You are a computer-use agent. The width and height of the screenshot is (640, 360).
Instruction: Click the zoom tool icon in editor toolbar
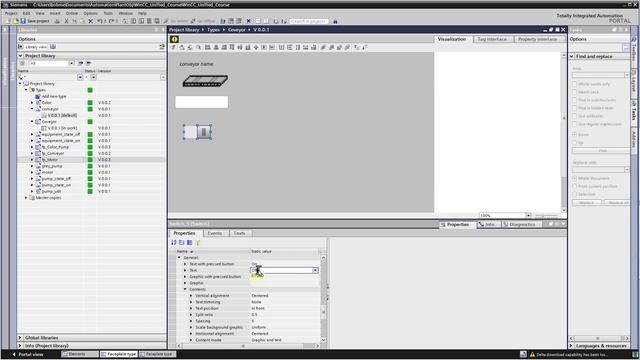(x=199, y=47)
